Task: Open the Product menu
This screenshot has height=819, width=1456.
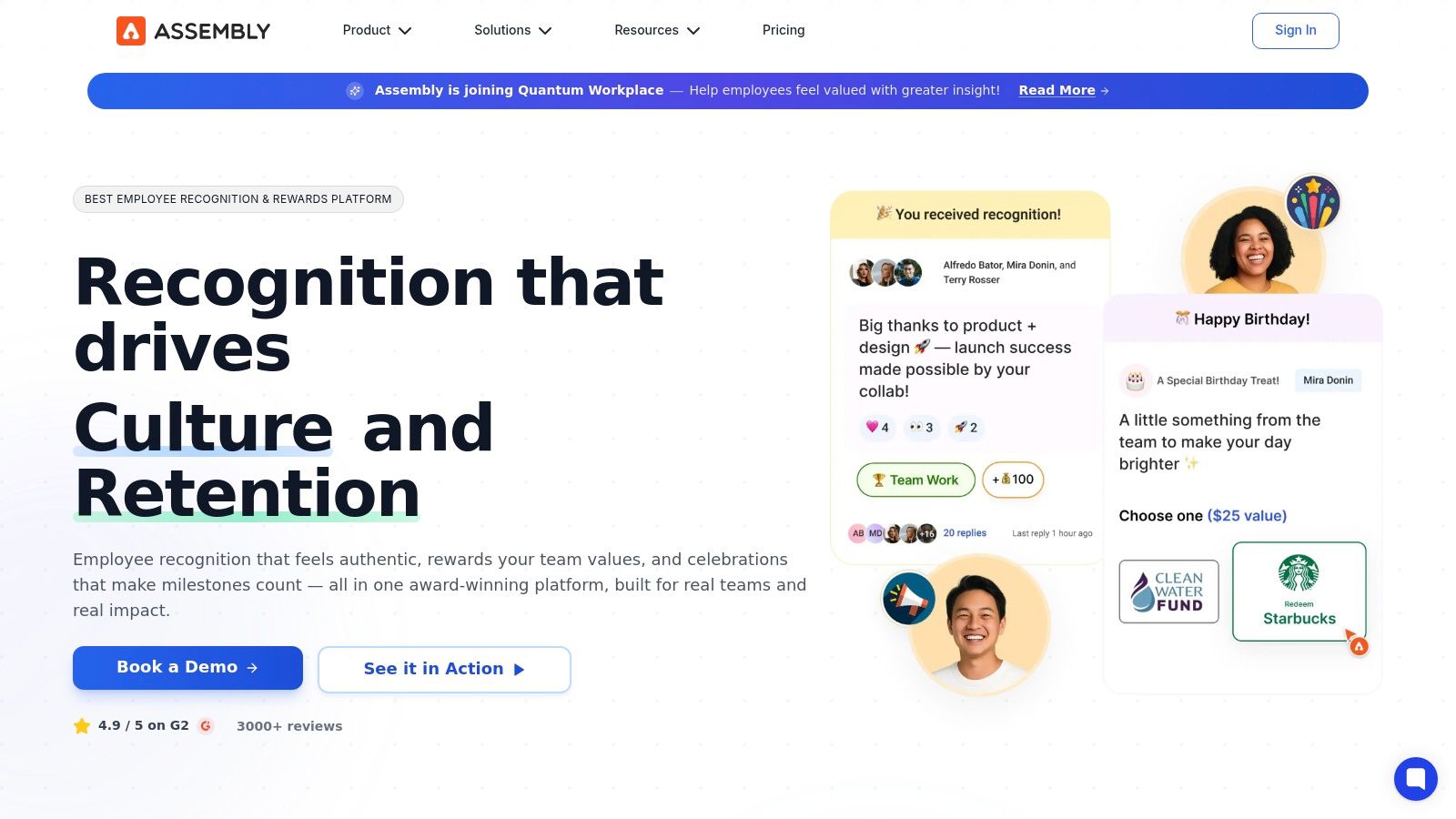Action: tap(377, 30)
